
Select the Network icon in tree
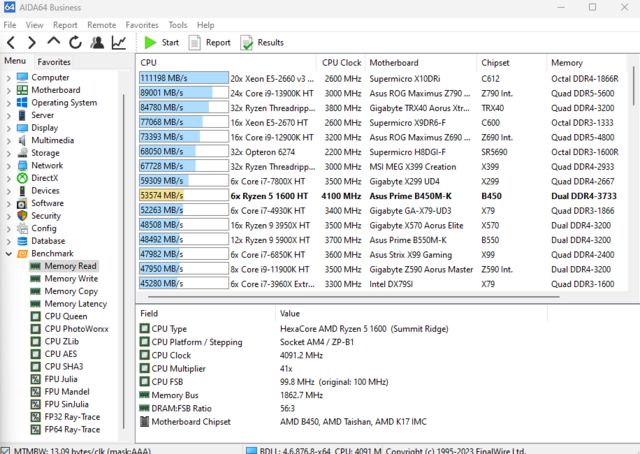tap(22, 165)
